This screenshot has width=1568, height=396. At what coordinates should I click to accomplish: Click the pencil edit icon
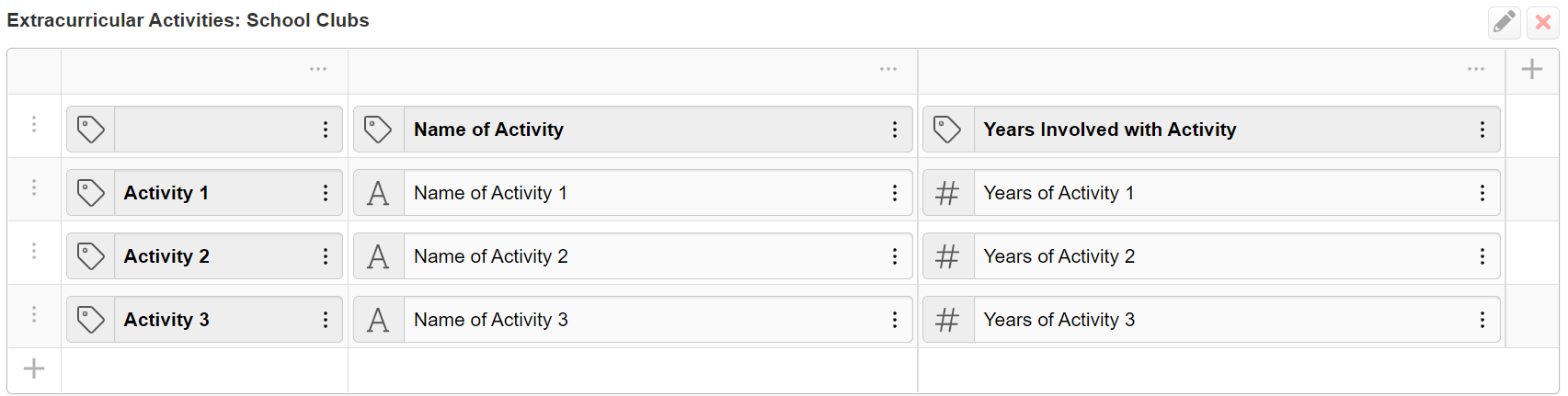(1505, 22)
